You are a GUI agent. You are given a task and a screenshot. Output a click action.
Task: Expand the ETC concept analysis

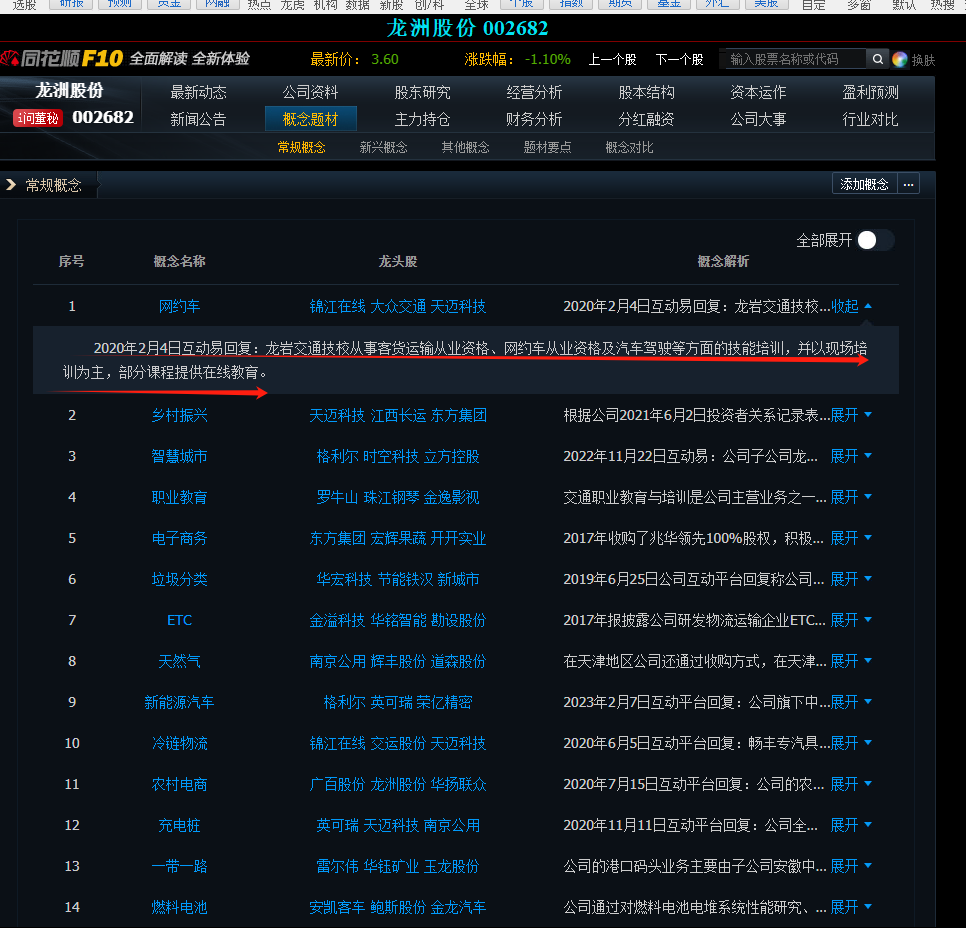[851, 620]
